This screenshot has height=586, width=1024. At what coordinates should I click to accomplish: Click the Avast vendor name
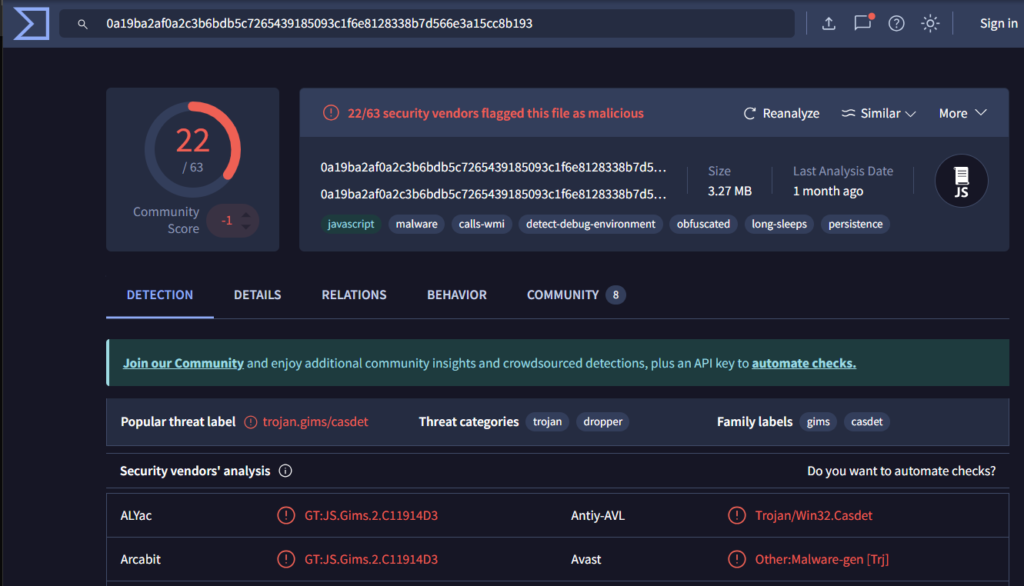(x=586, y=559)
